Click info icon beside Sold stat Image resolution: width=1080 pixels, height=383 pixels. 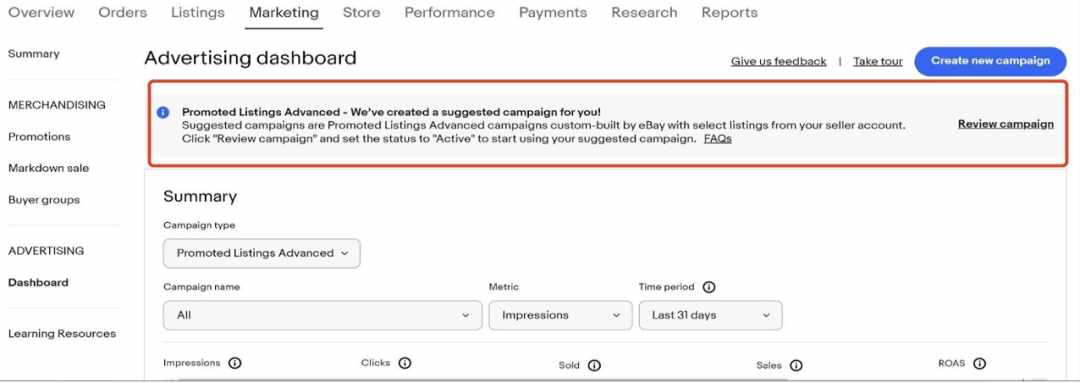coord(594,366)
